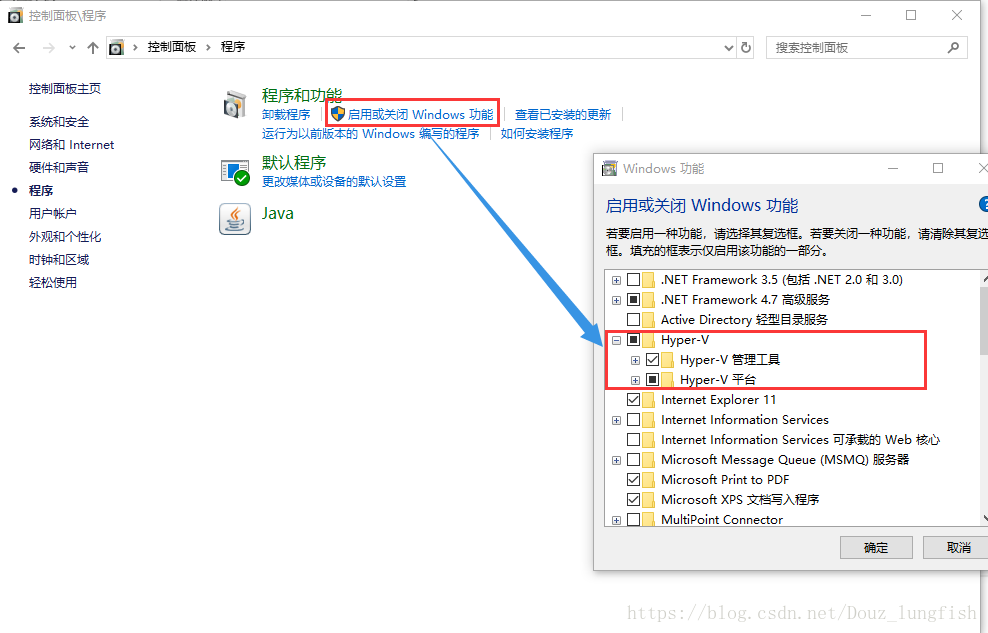The width and height of the screenshot is (988, 633).
Task: Open the 程序和功能 heading link
Action: 302,95
